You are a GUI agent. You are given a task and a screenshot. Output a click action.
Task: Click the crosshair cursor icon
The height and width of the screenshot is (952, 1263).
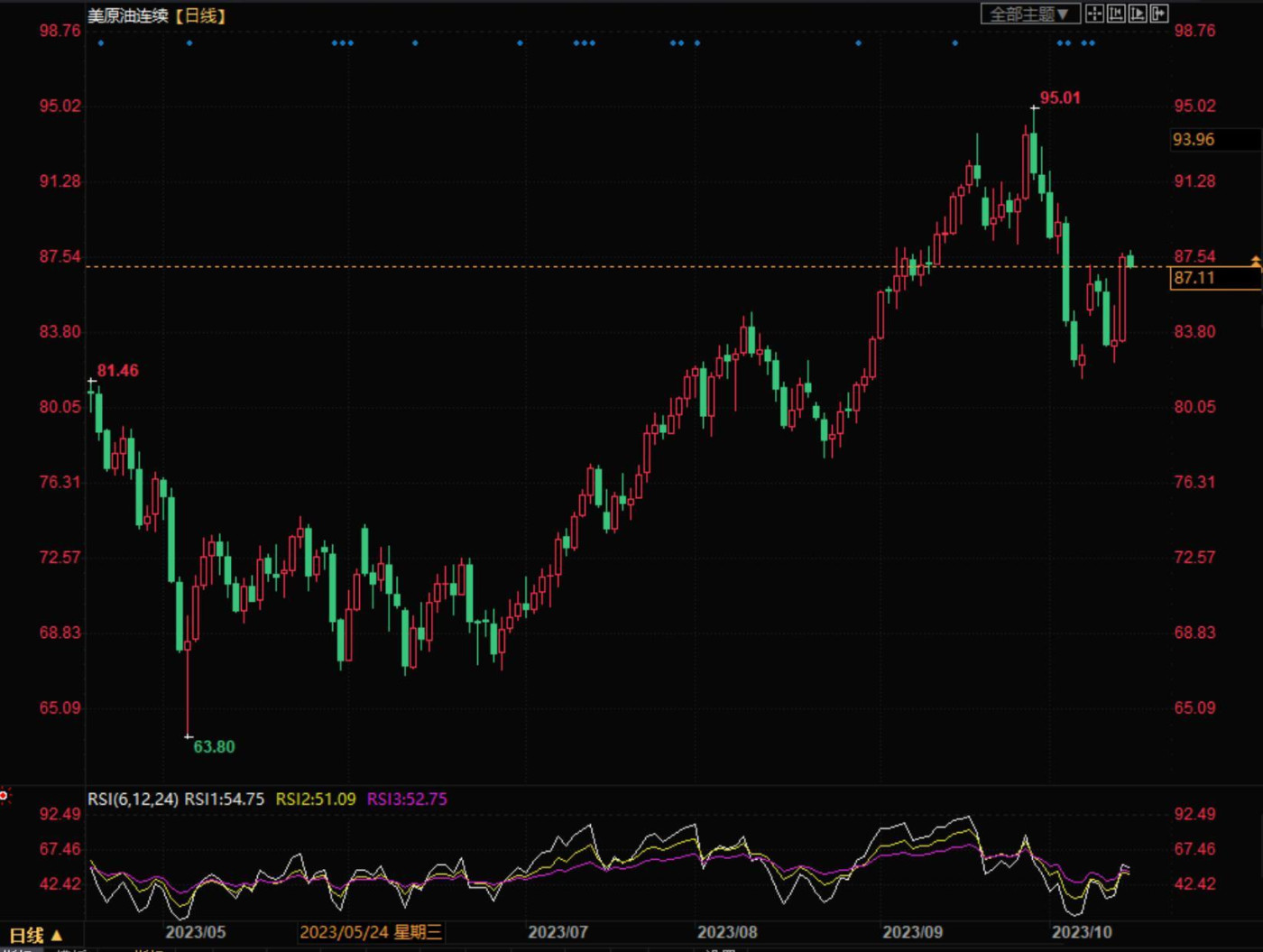pyautogui.click(x=1093, y=14)
